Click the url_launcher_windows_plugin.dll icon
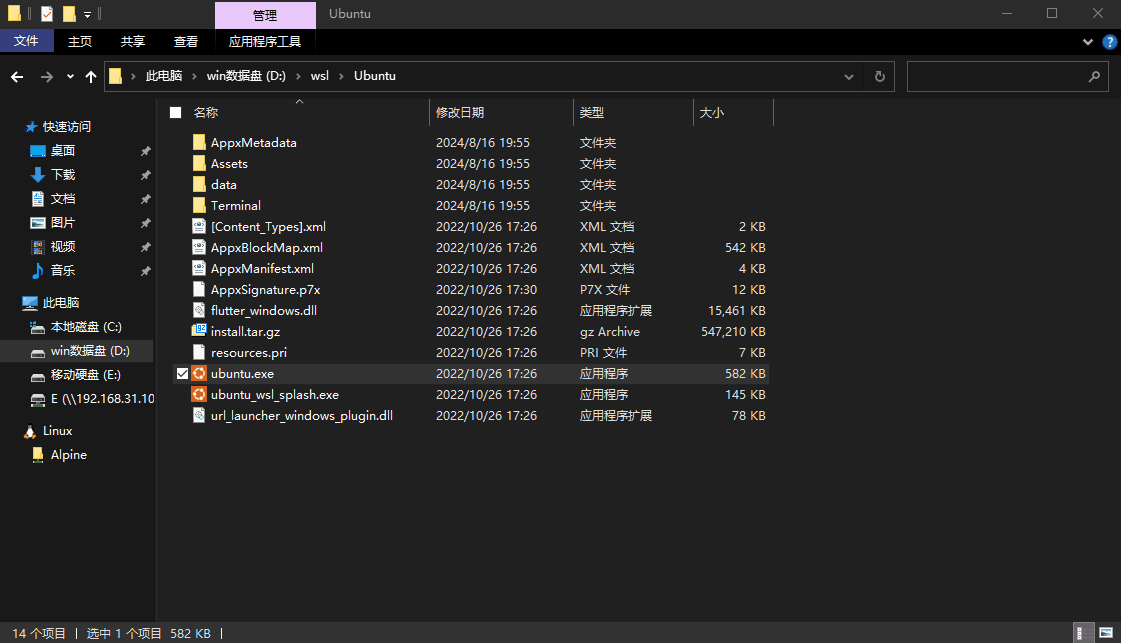Screen dimensions: 1121x643 199,416
